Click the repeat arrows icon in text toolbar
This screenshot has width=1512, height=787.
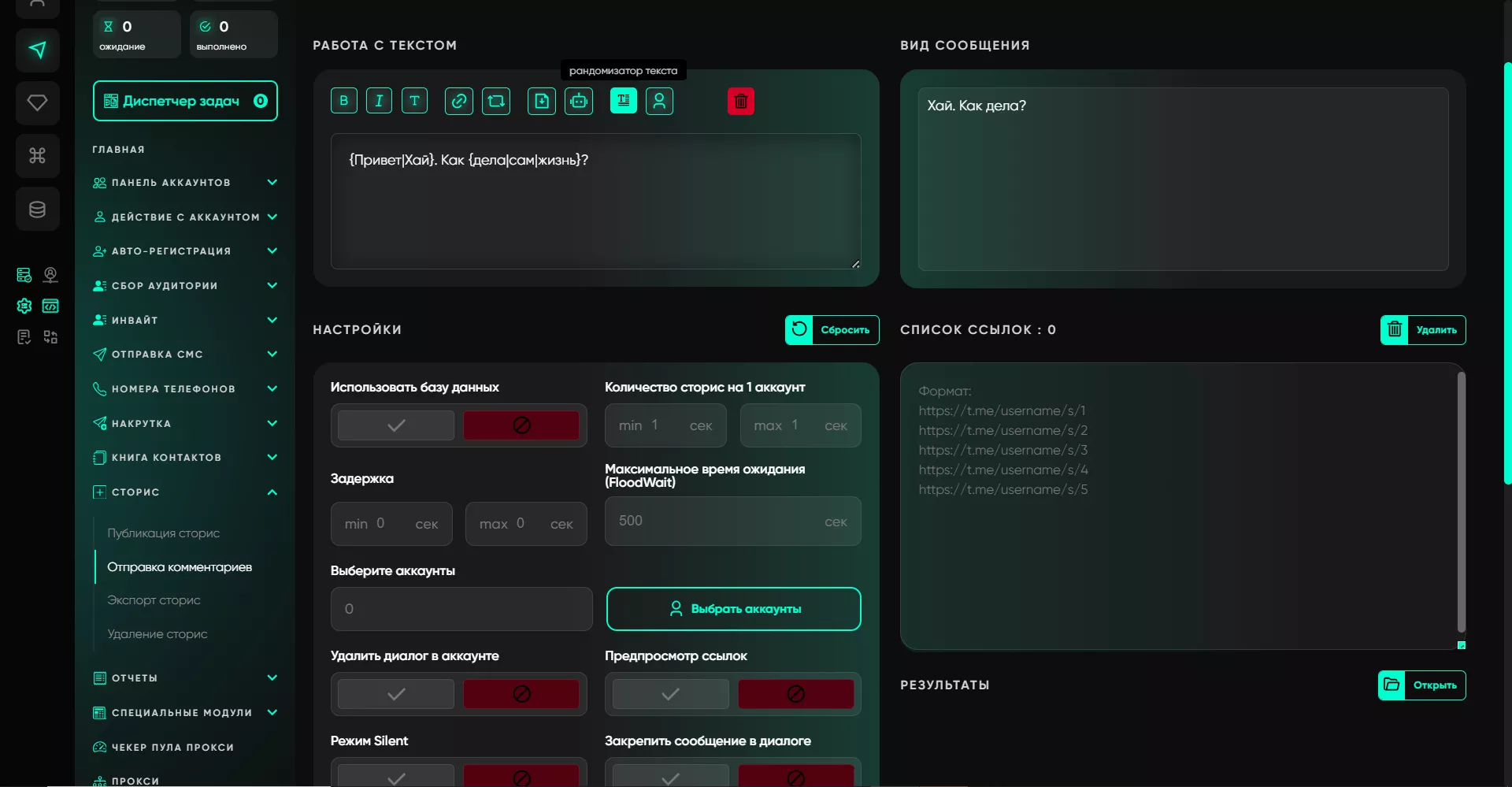point(496,101)
